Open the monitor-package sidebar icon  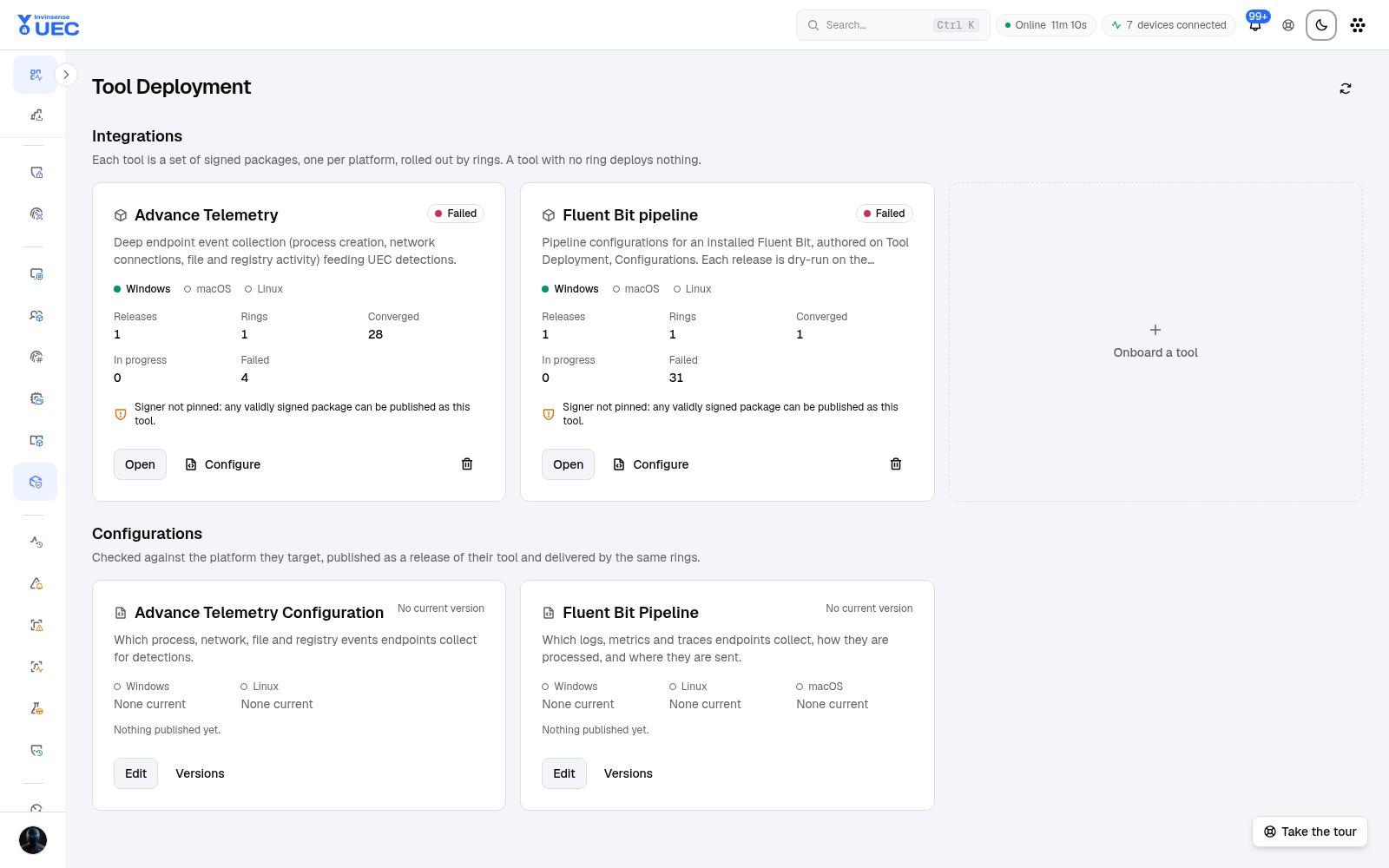(x=36, y=440)
